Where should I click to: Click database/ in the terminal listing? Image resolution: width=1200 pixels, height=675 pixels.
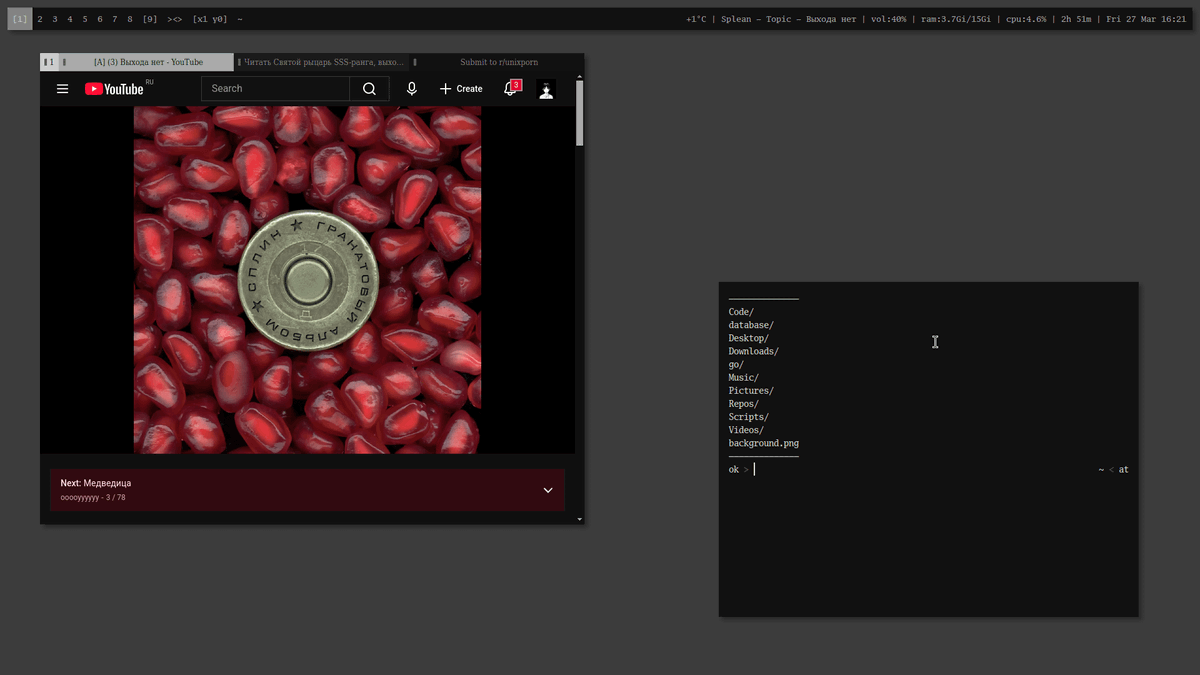[751, 325]
